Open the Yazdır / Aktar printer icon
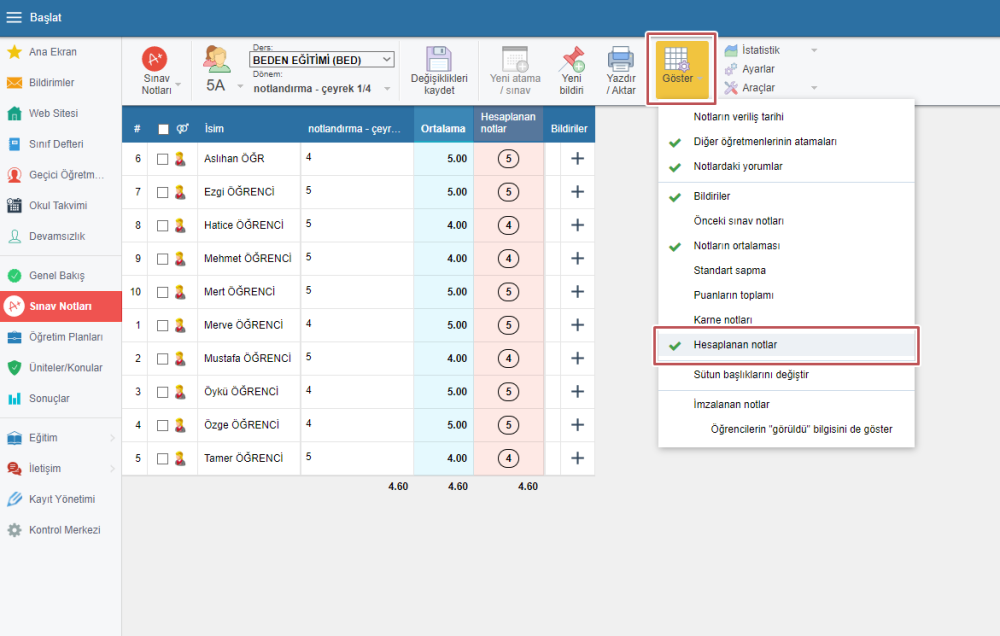 (x=621, y=59)
